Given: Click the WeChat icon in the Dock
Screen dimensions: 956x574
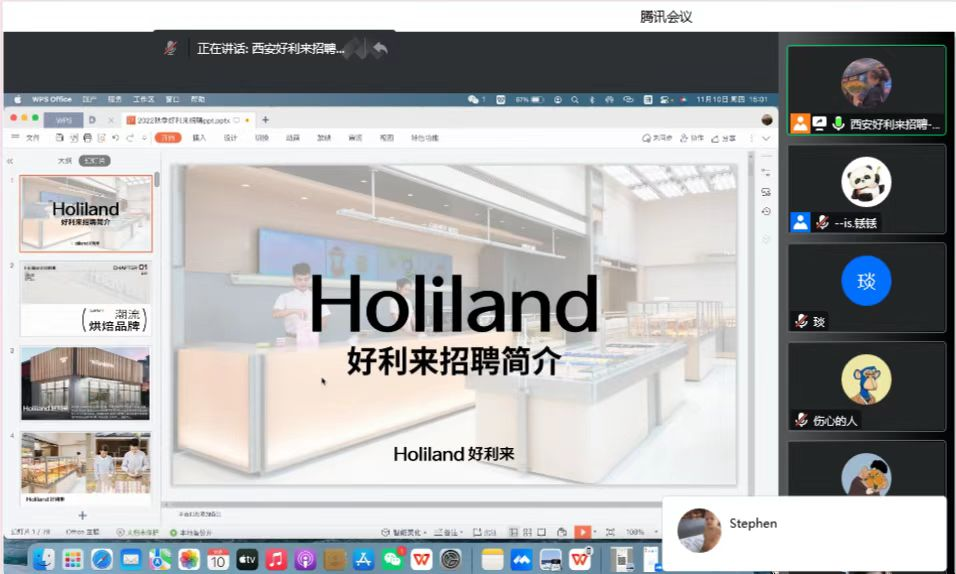Looking at the screenshot, I should tap(393, 559).
